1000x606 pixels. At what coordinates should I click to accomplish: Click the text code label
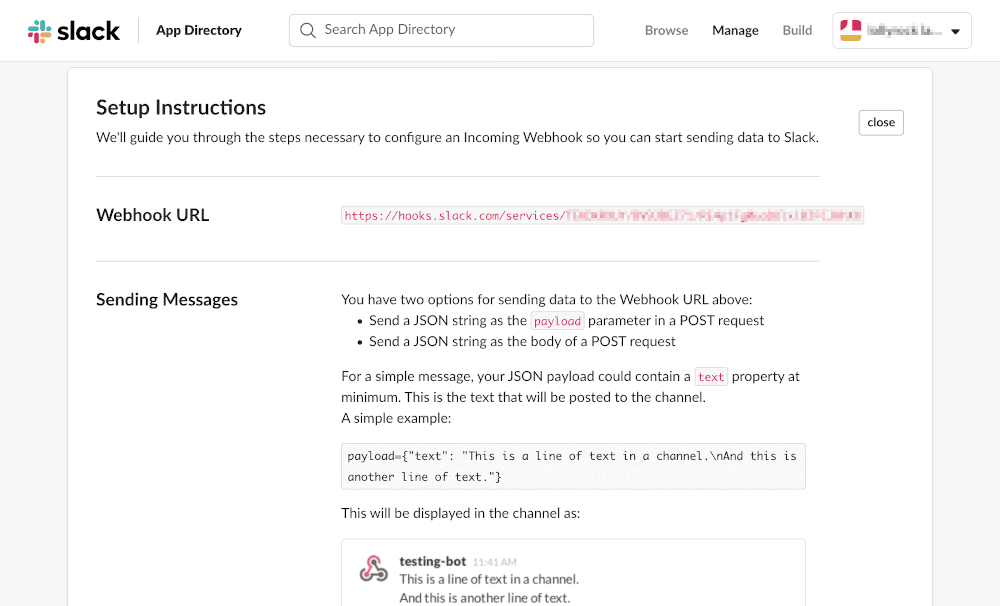[x=710, y=376]
